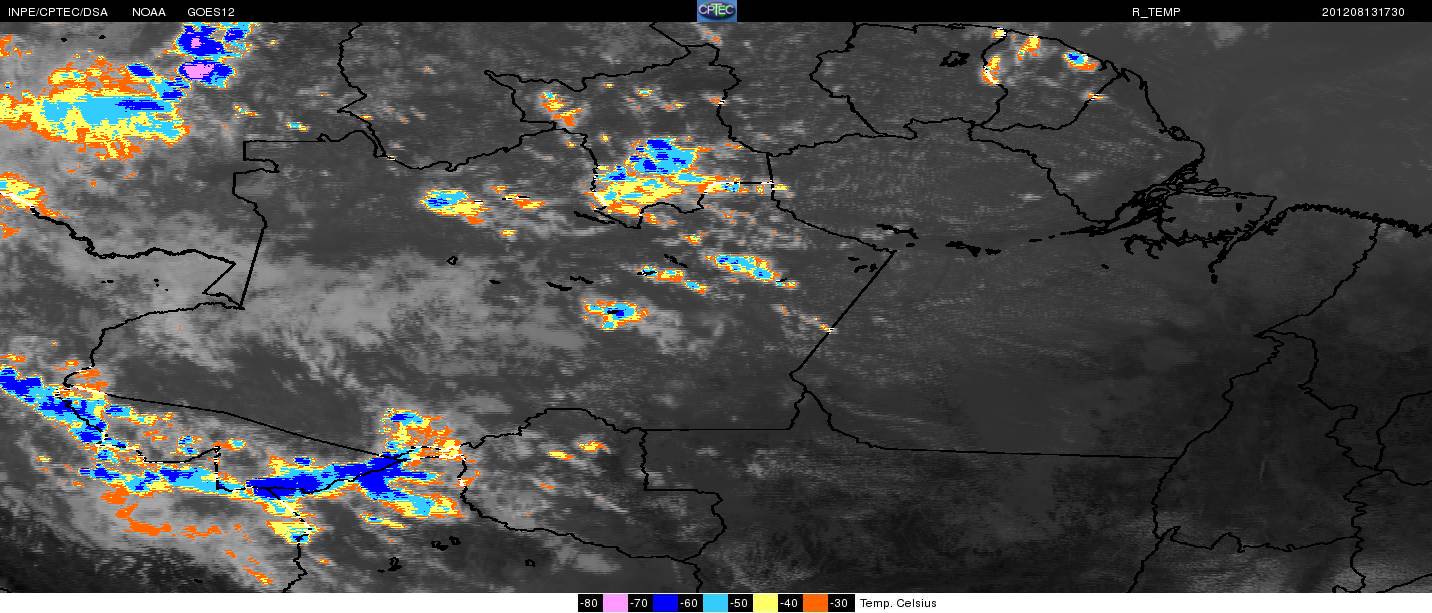The image size is (1432, 613).
Task: Click the CPTEC logo in the header
Action: pos(716,11)
